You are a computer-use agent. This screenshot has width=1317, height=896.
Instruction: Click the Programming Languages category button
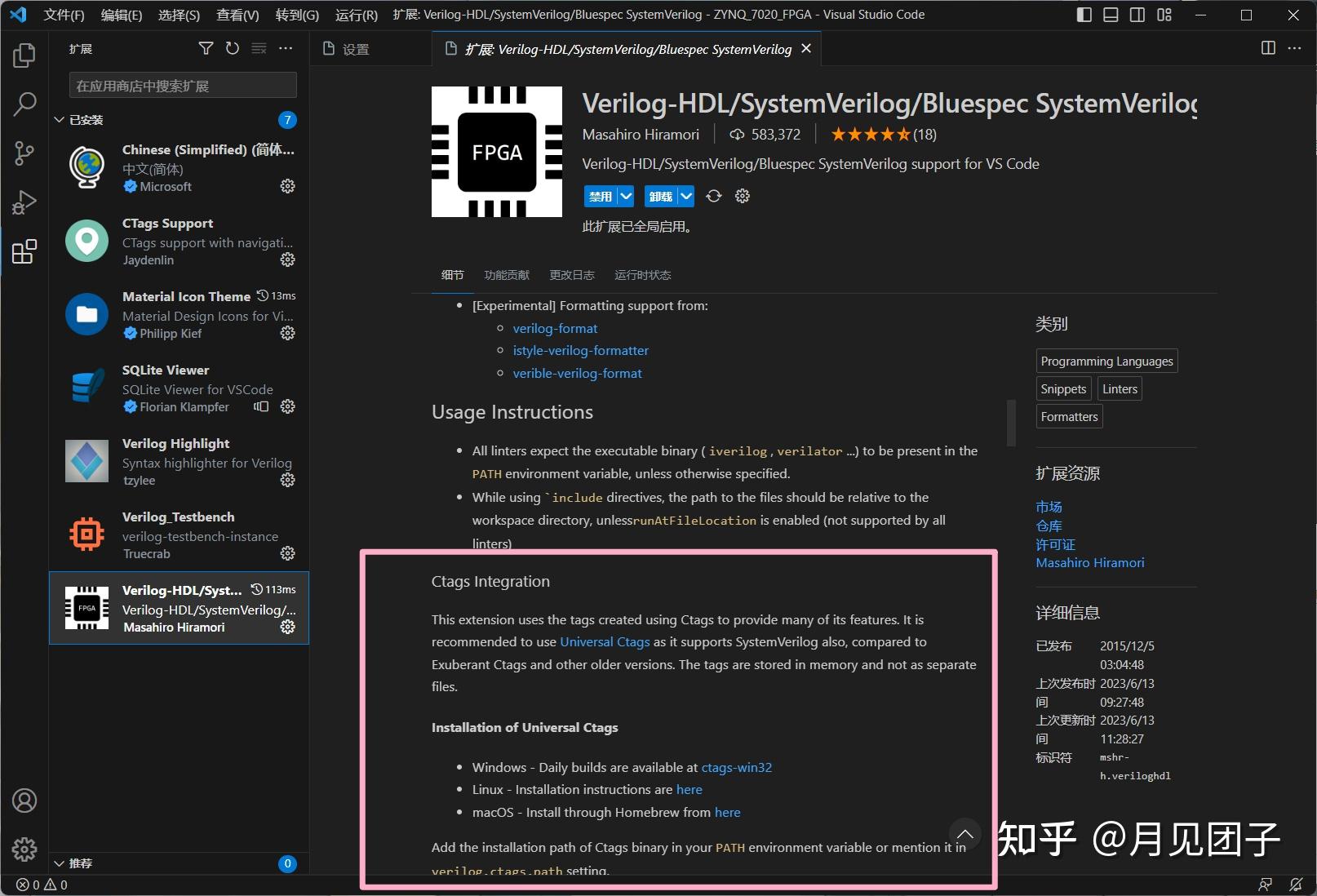1106,361
